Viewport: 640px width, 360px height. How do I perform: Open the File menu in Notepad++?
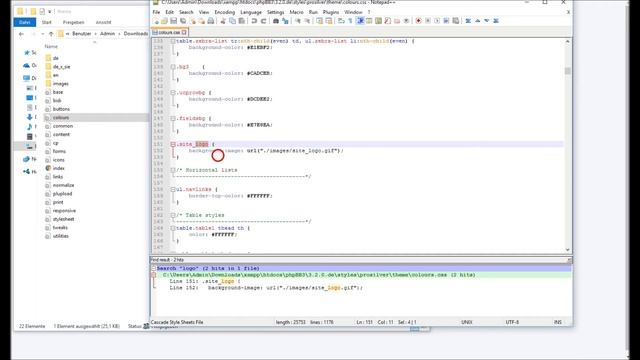[156, 12]
